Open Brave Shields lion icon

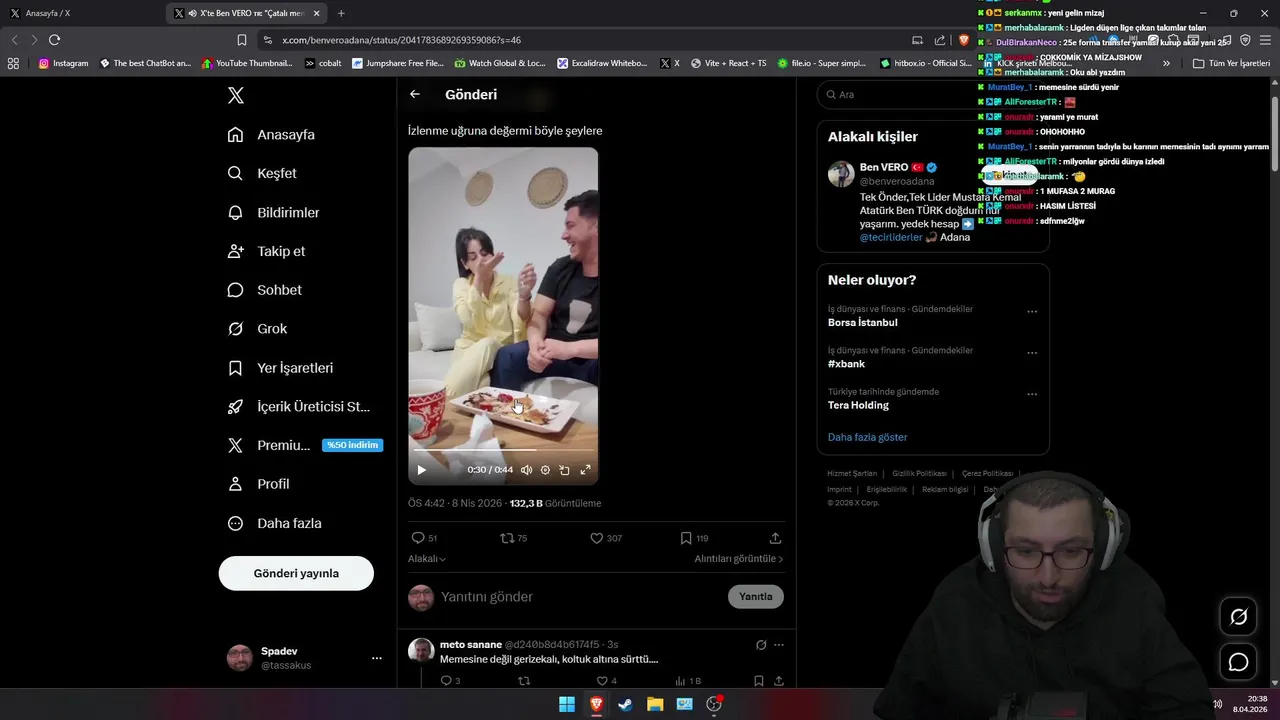point(964,40)
